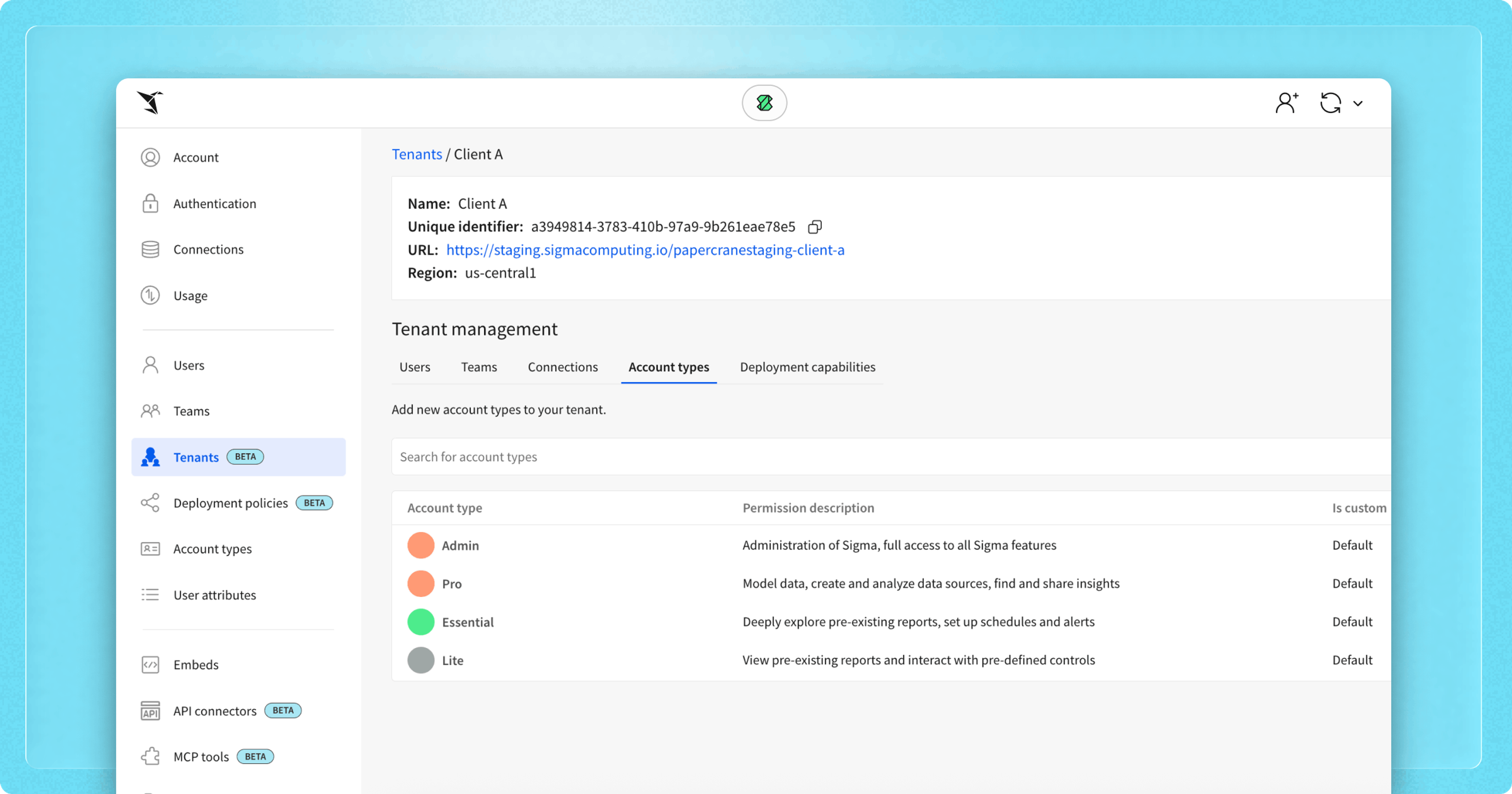The width and height of the screenshot is (1512, 794).
Task: Open API connectors page
Action: click(238, 711)
